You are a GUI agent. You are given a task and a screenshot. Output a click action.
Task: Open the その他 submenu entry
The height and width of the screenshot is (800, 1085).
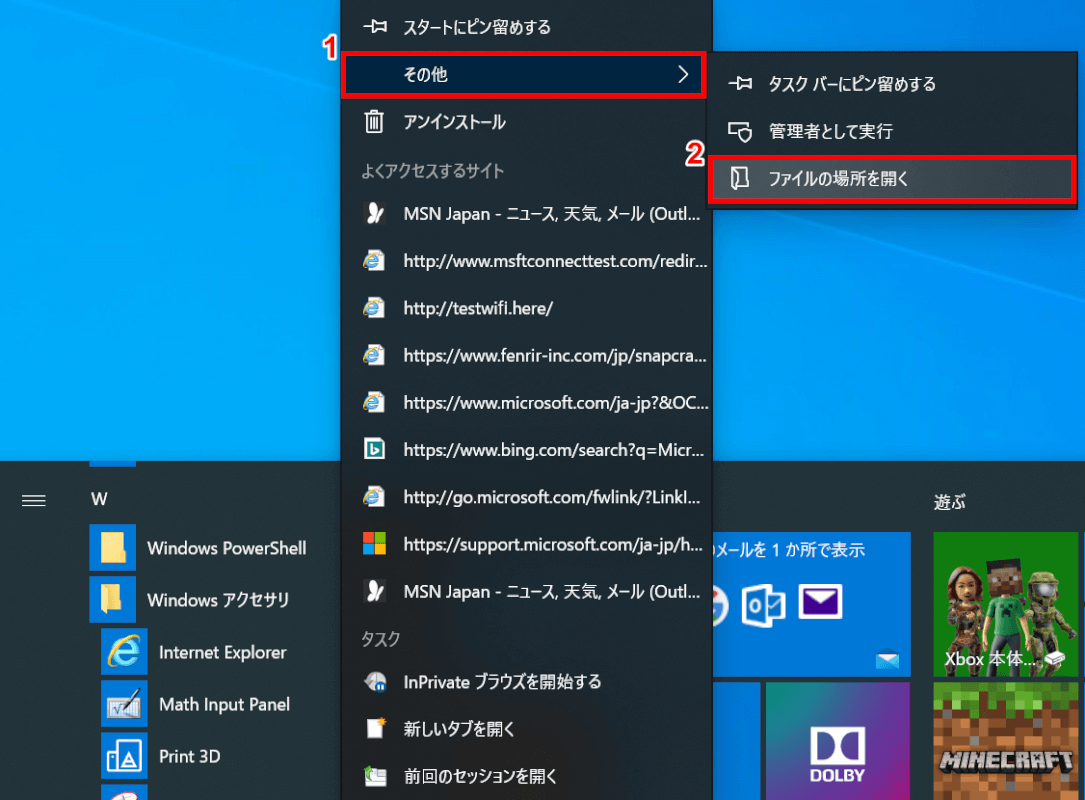(523, 74)
